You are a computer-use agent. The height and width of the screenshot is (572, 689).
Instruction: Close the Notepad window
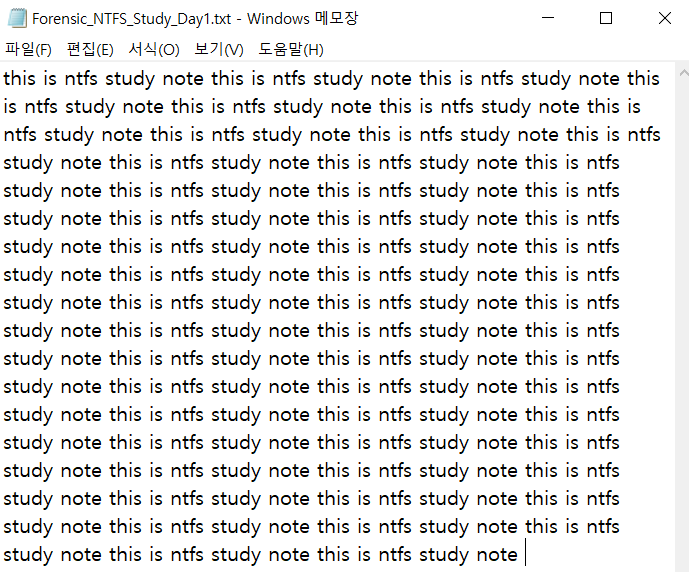click(665, 18)
